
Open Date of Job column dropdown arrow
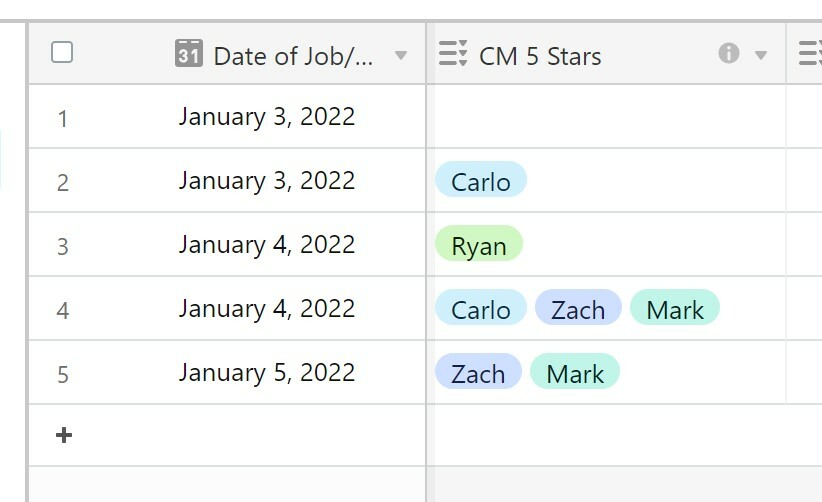coord(401,54)
